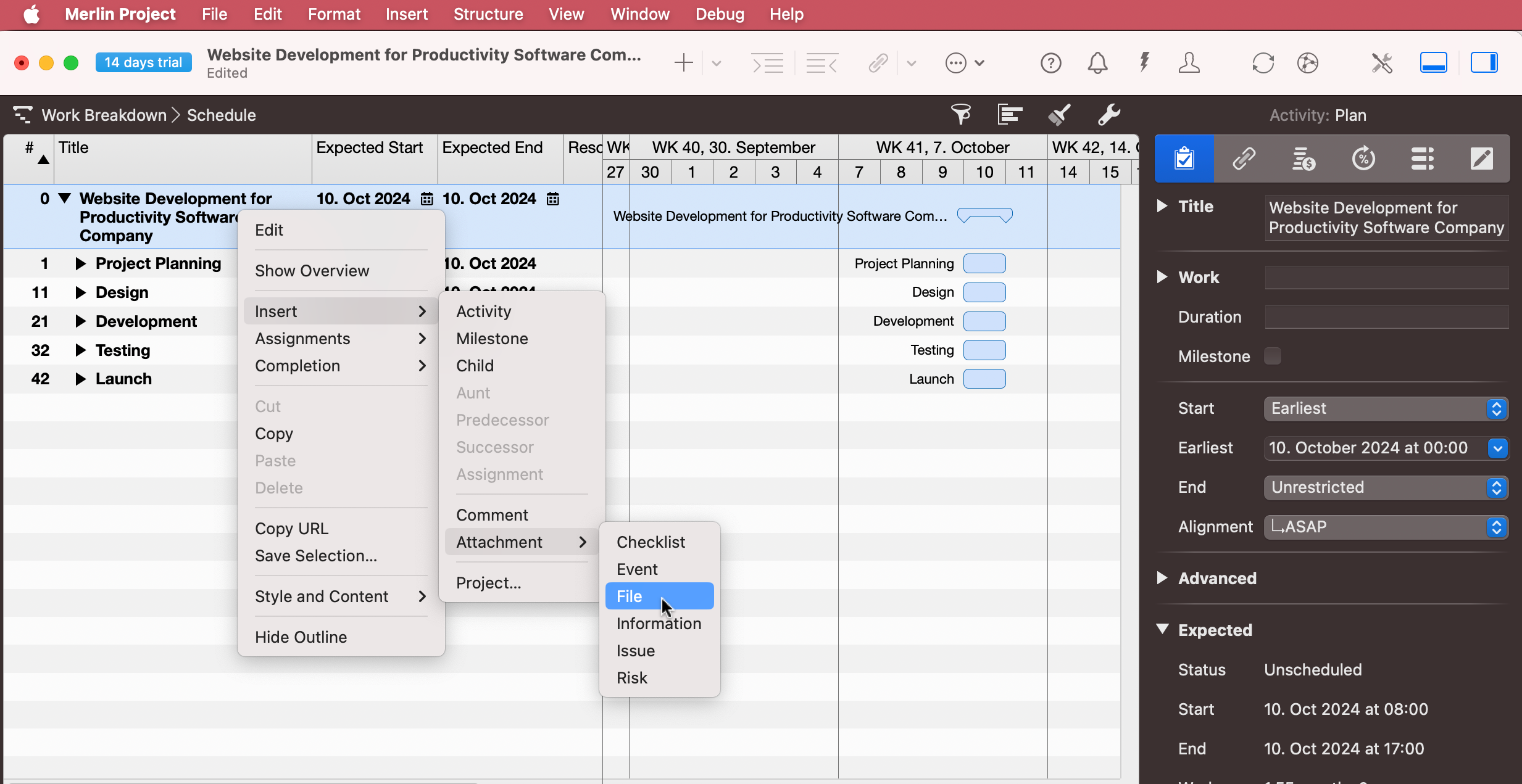
Task: Click the wrench view options icon
Action: pyautogui.click(x=1109, y=115)
